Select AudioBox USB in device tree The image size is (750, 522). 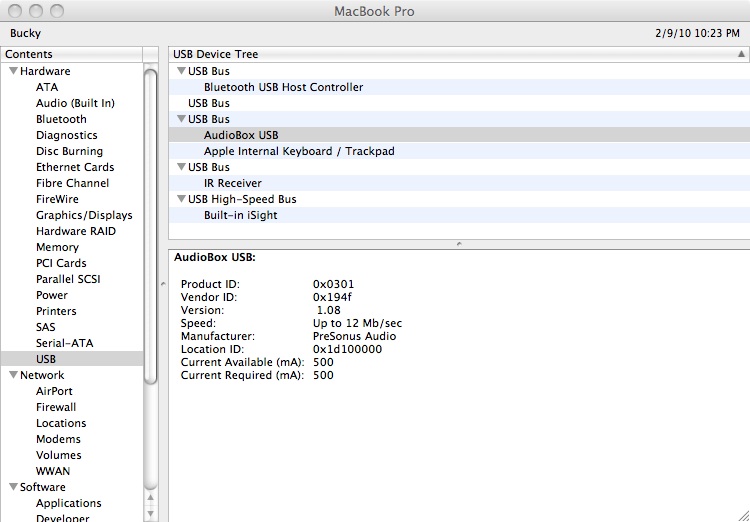(459, 135)
